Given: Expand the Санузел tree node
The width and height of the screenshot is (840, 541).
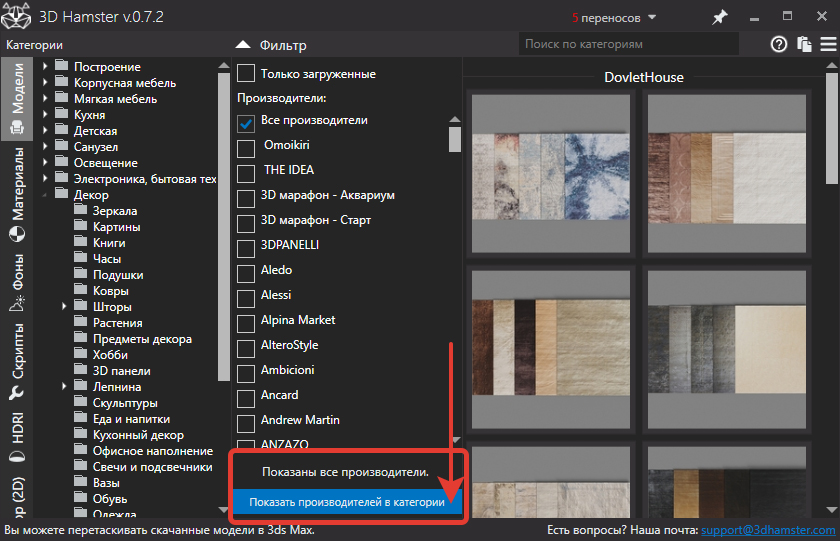Looking at the screenshot, I should [46, 146].
